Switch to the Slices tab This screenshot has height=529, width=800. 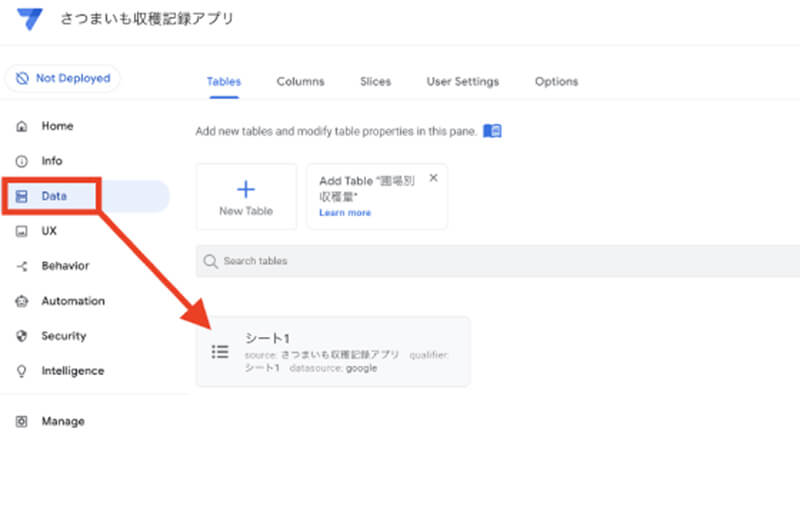[375, 82]
